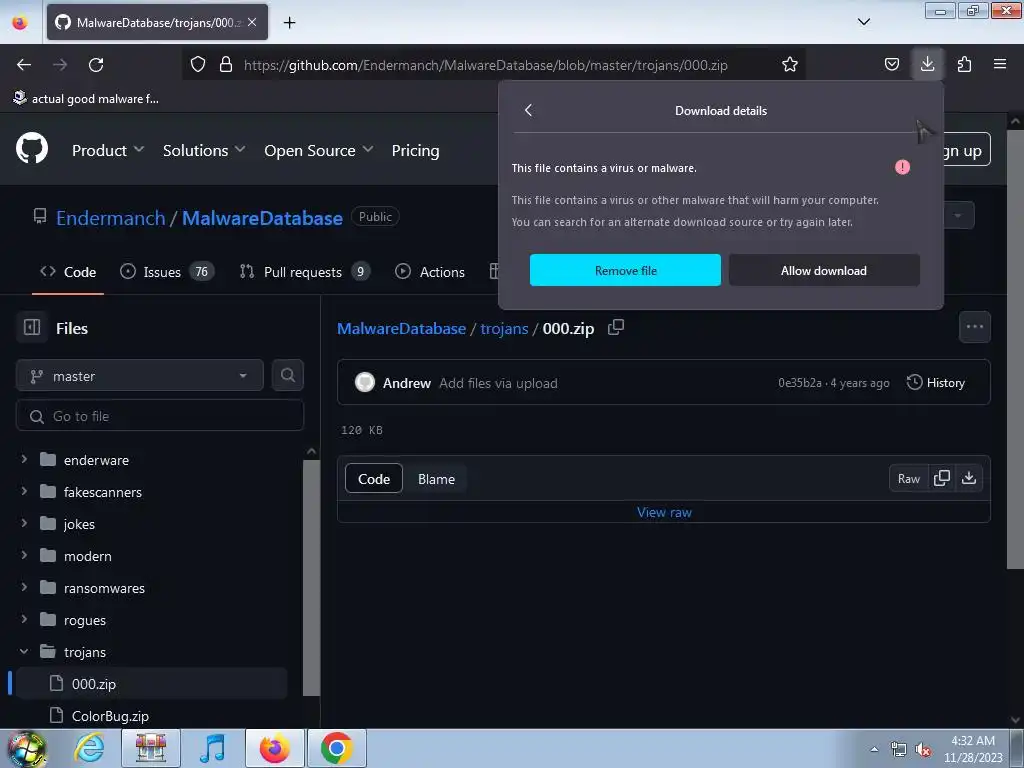Click MalwareDatabase breadcrumb link
Viewport: 1024px width, 768px height.
click(401, 328)
